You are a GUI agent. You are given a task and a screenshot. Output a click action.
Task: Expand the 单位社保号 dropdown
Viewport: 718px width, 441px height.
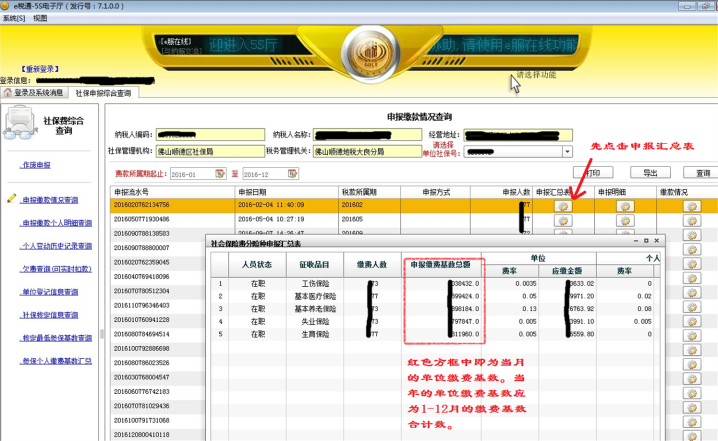(x=567, y=152)
